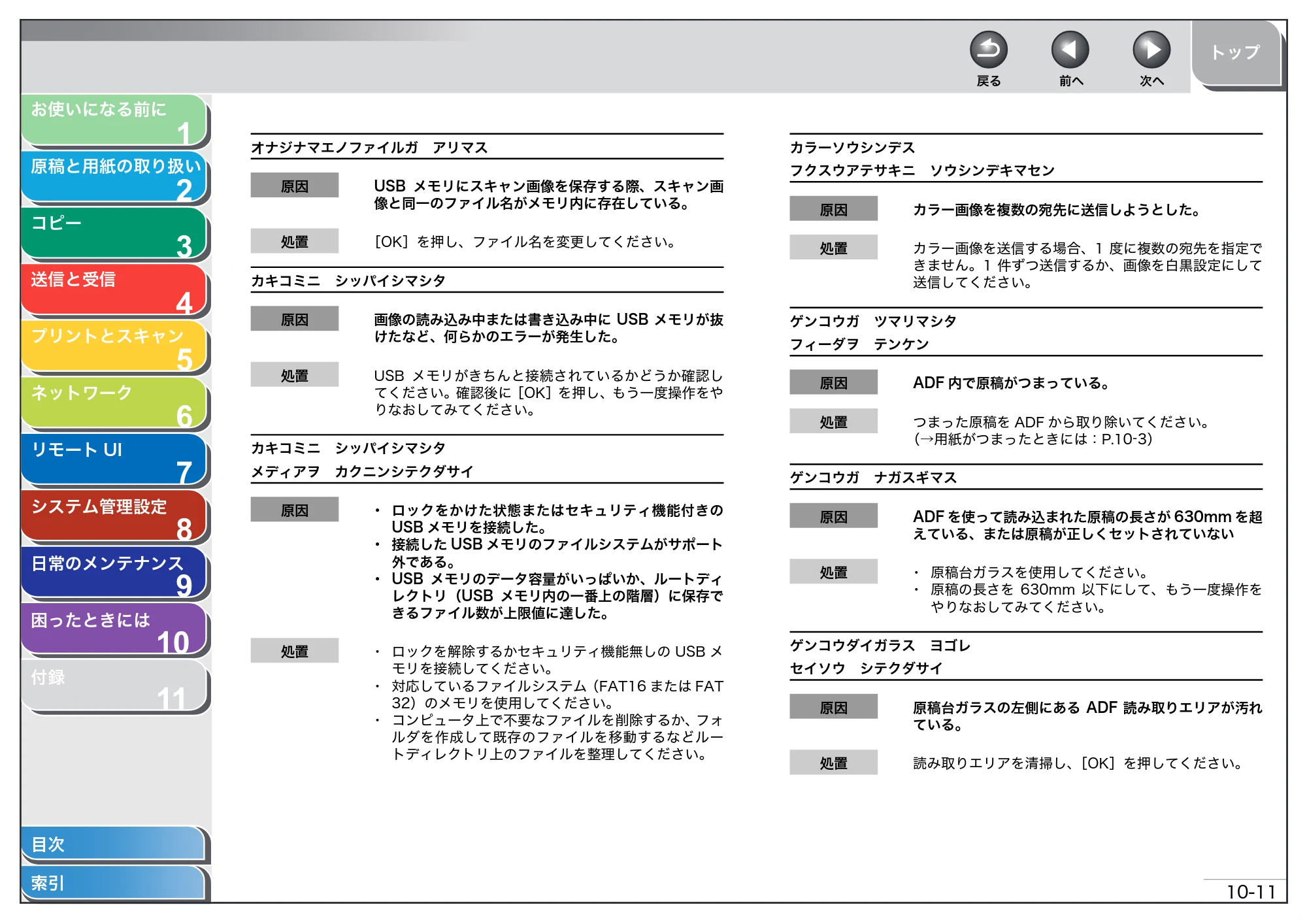Open chapter 1 お使いになる前に
The image size is (1307, 924).
(x=114, y=120)
